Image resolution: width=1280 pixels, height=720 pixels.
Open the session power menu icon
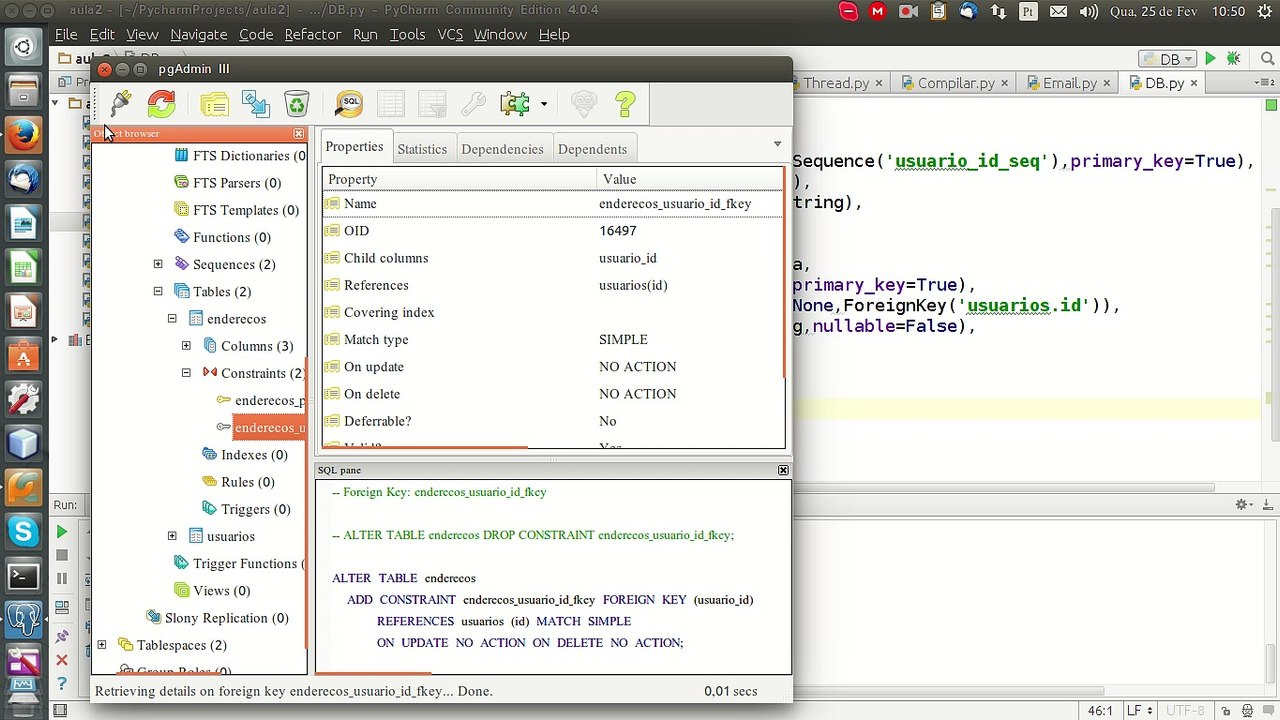(1264, 11)
